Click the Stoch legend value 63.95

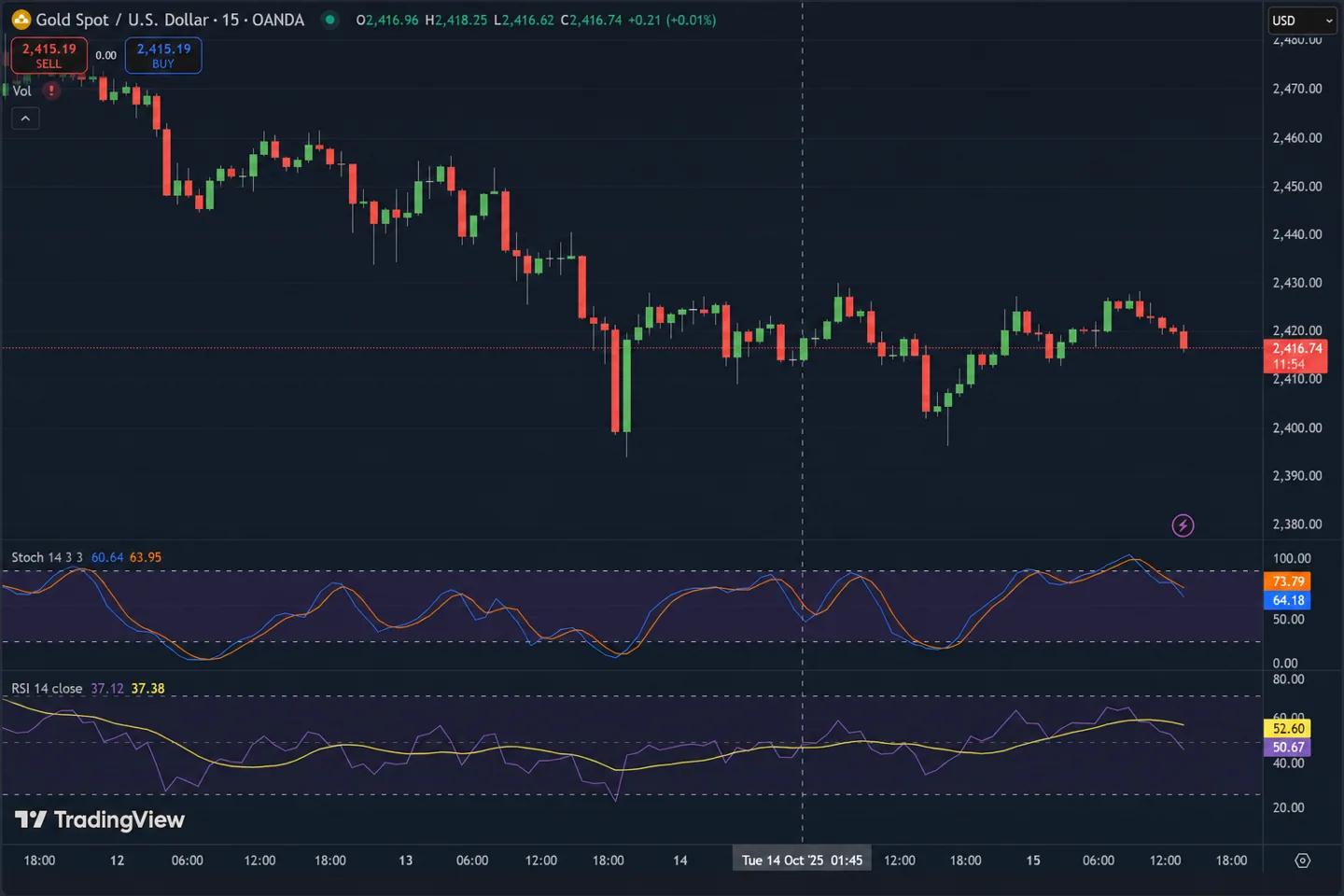click(x=146, y=557)
